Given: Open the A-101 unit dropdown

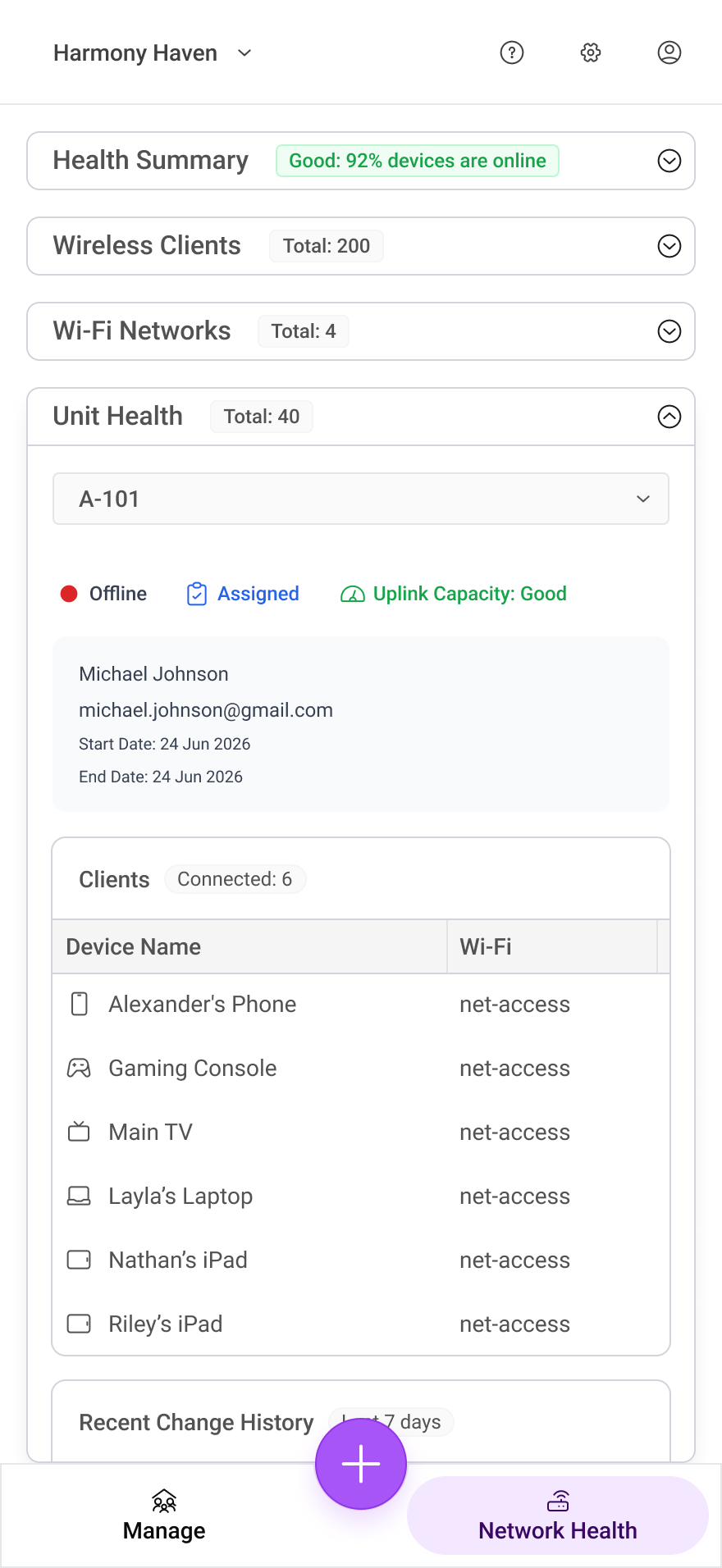Looking at the screenshot, I should pyautogui.click(x=361, y=499).
